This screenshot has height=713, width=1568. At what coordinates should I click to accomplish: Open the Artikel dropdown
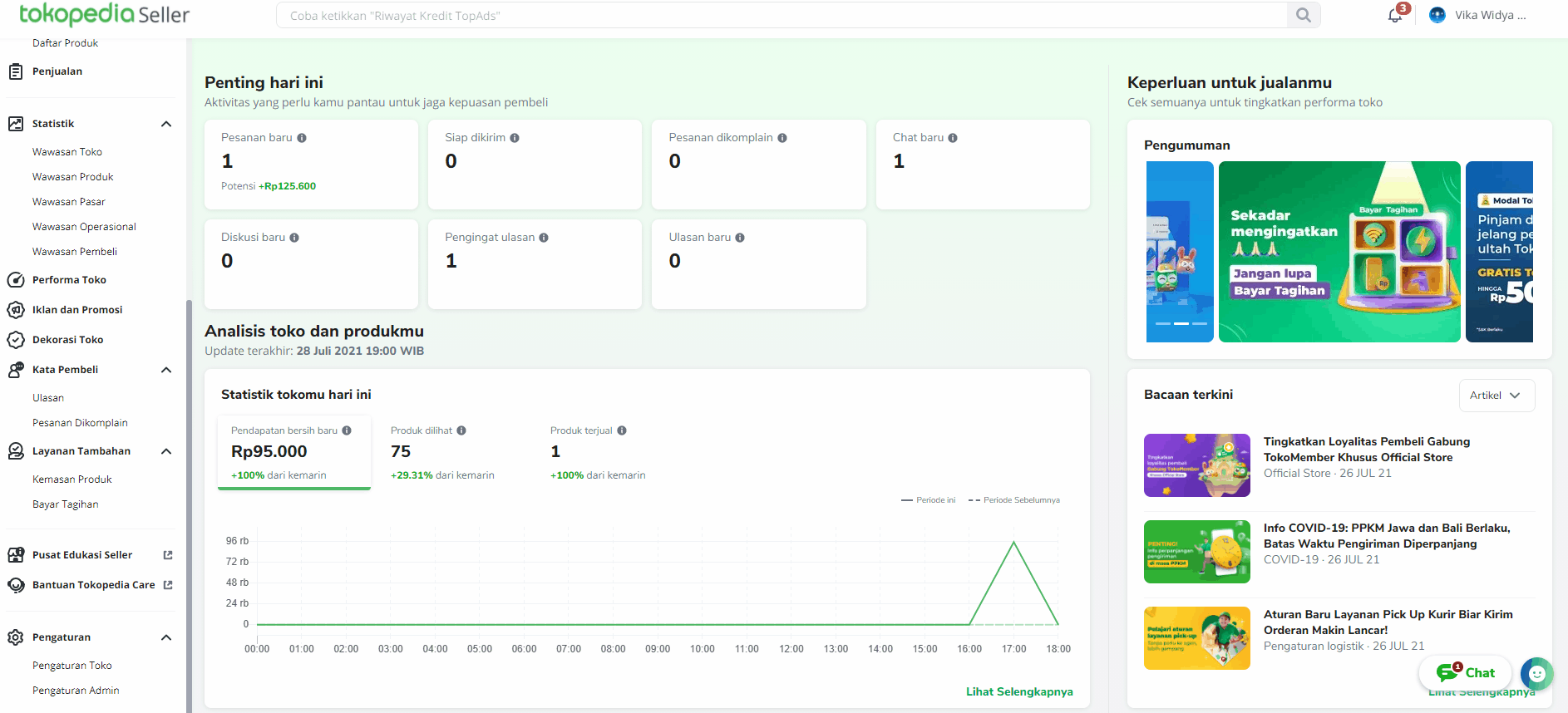click(x=1497, y=396)
